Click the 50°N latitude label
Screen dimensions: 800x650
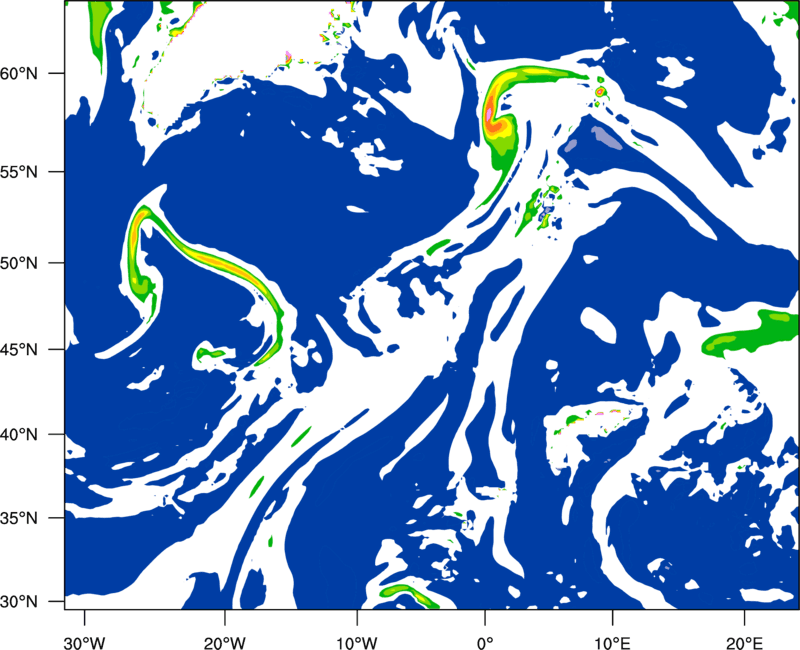(x=19, y=263)
